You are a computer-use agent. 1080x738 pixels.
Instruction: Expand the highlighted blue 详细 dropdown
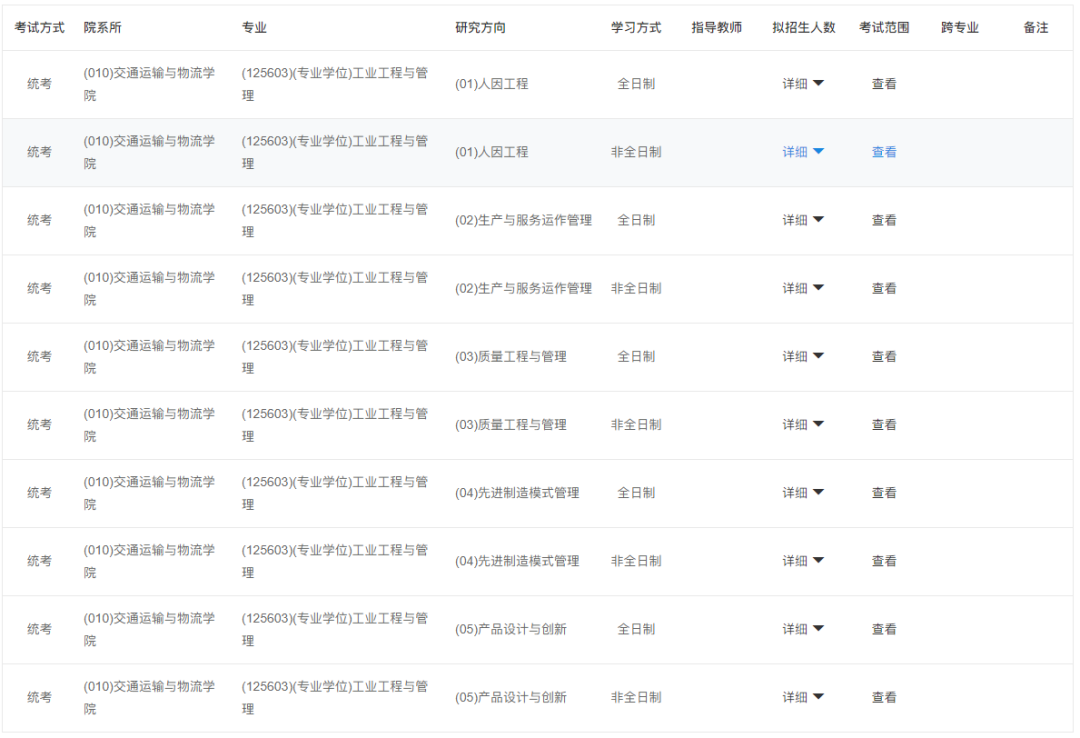[803, 152]
